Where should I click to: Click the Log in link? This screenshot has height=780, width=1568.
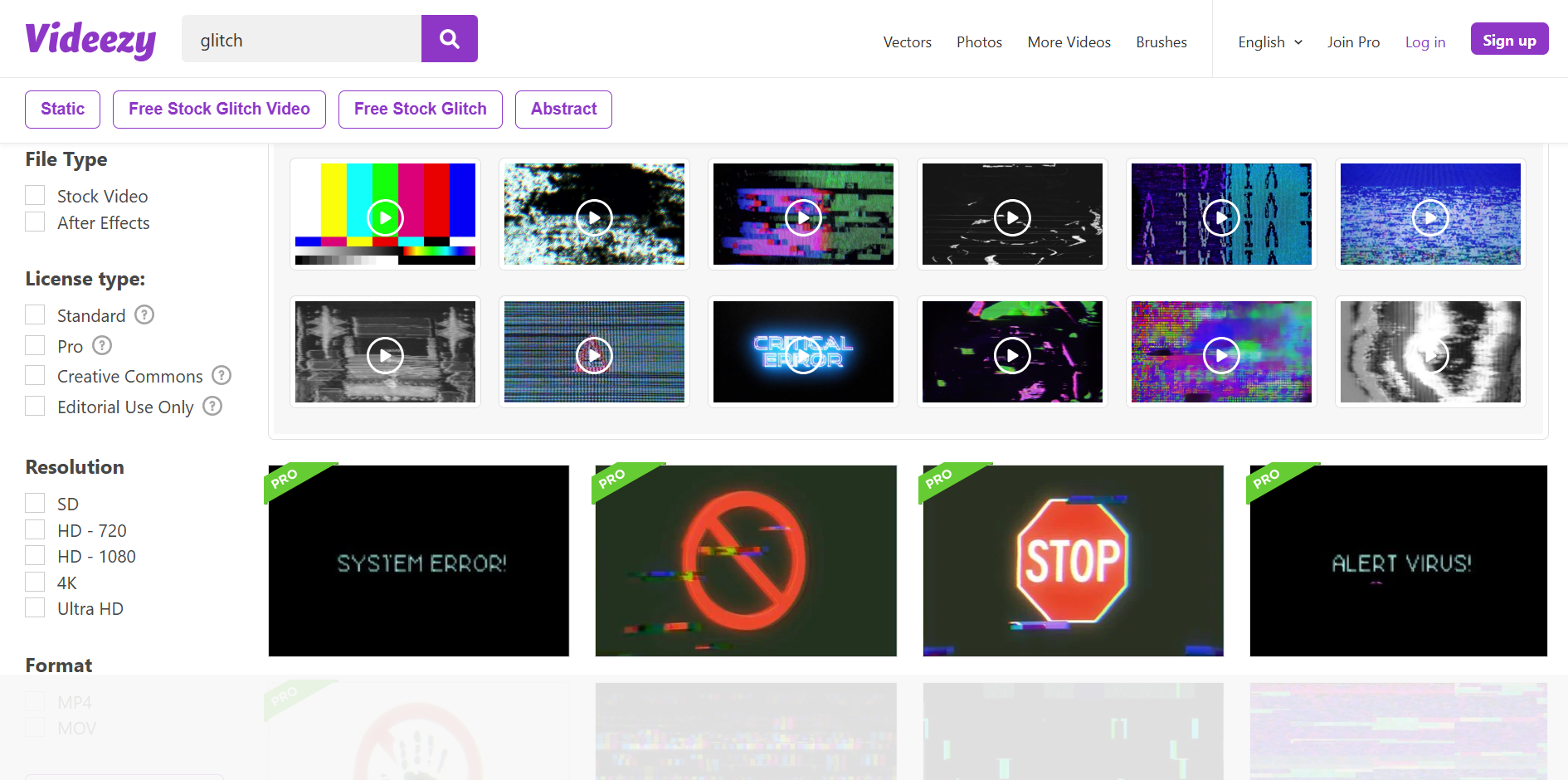pyautogui.click(x=1424, y=41)
